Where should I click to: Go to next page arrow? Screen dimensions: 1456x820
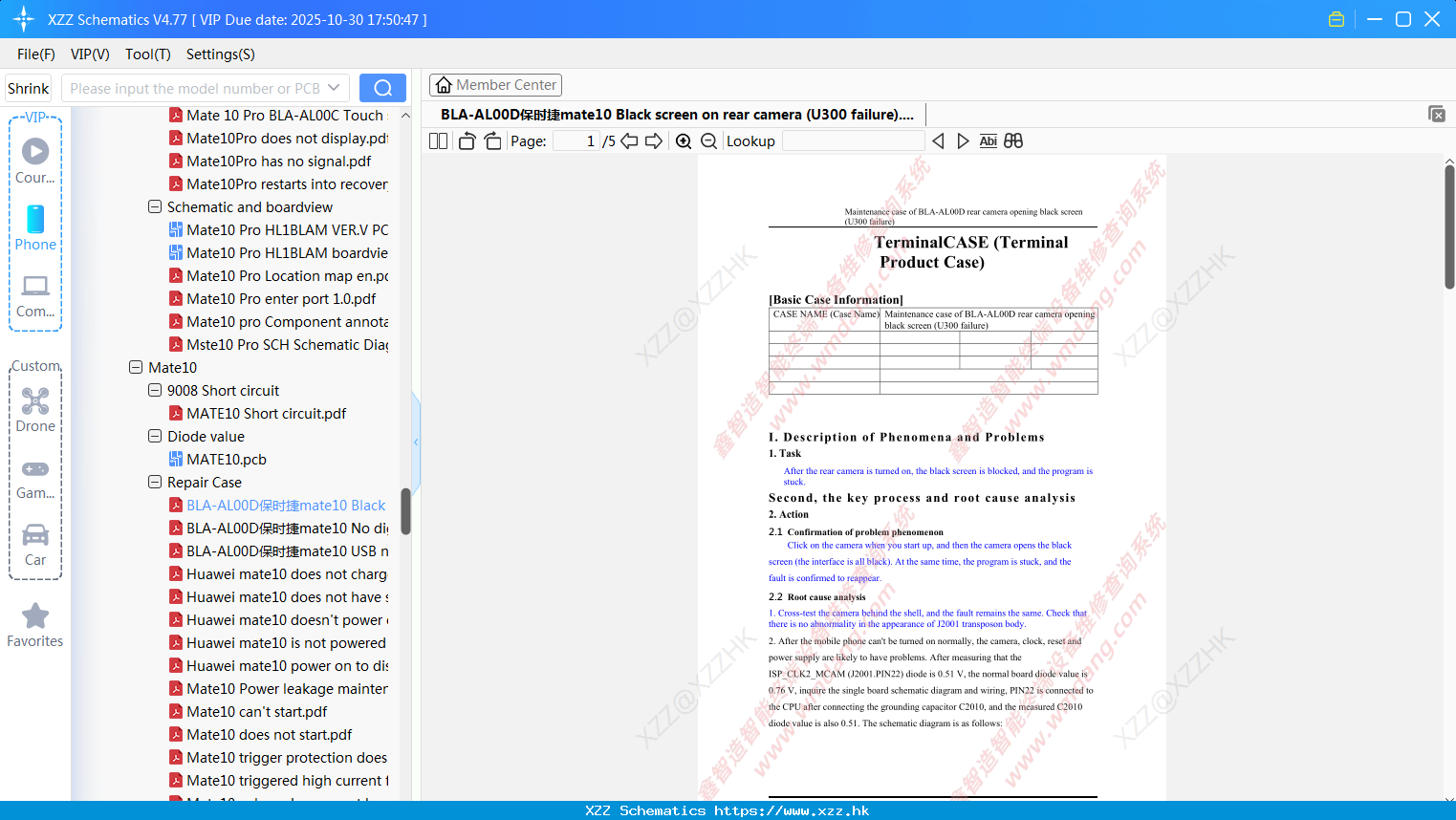point(654,140)
